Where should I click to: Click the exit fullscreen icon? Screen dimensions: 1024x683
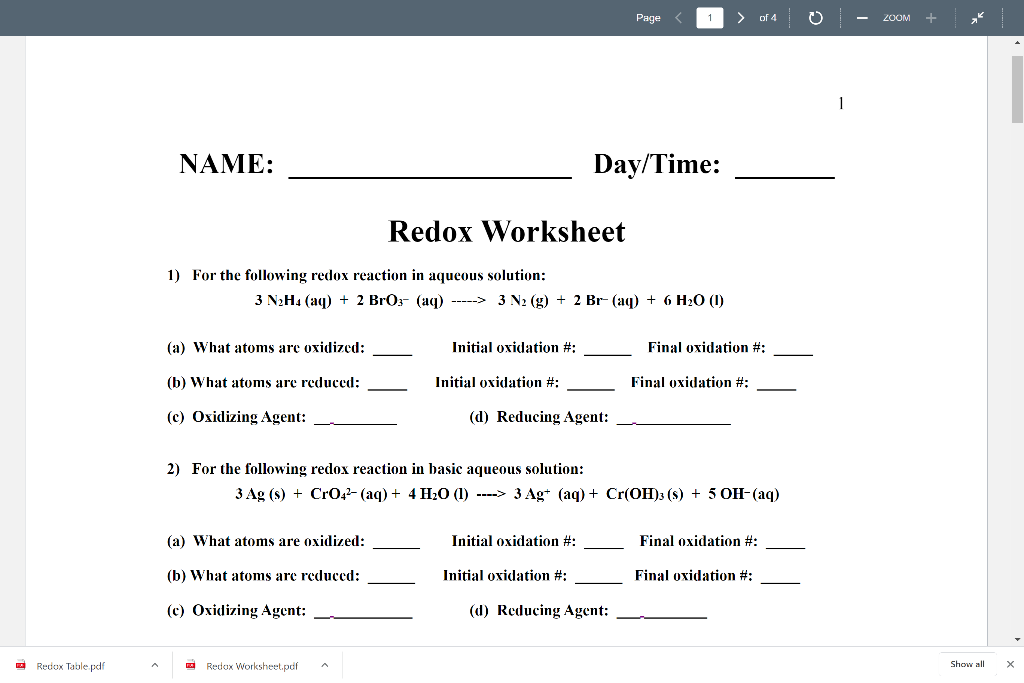(x=978, y=17)
